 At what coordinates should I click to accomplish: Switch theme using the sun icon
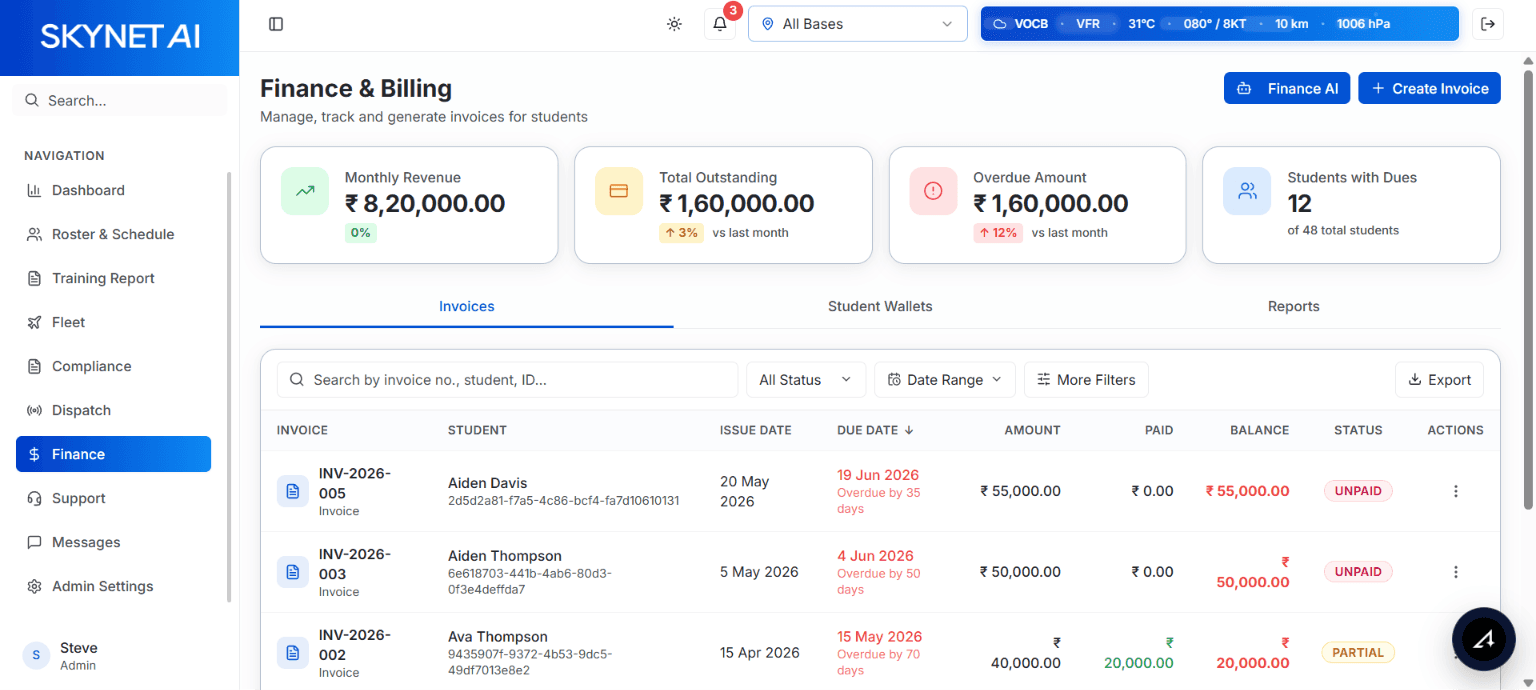[674, 24]
